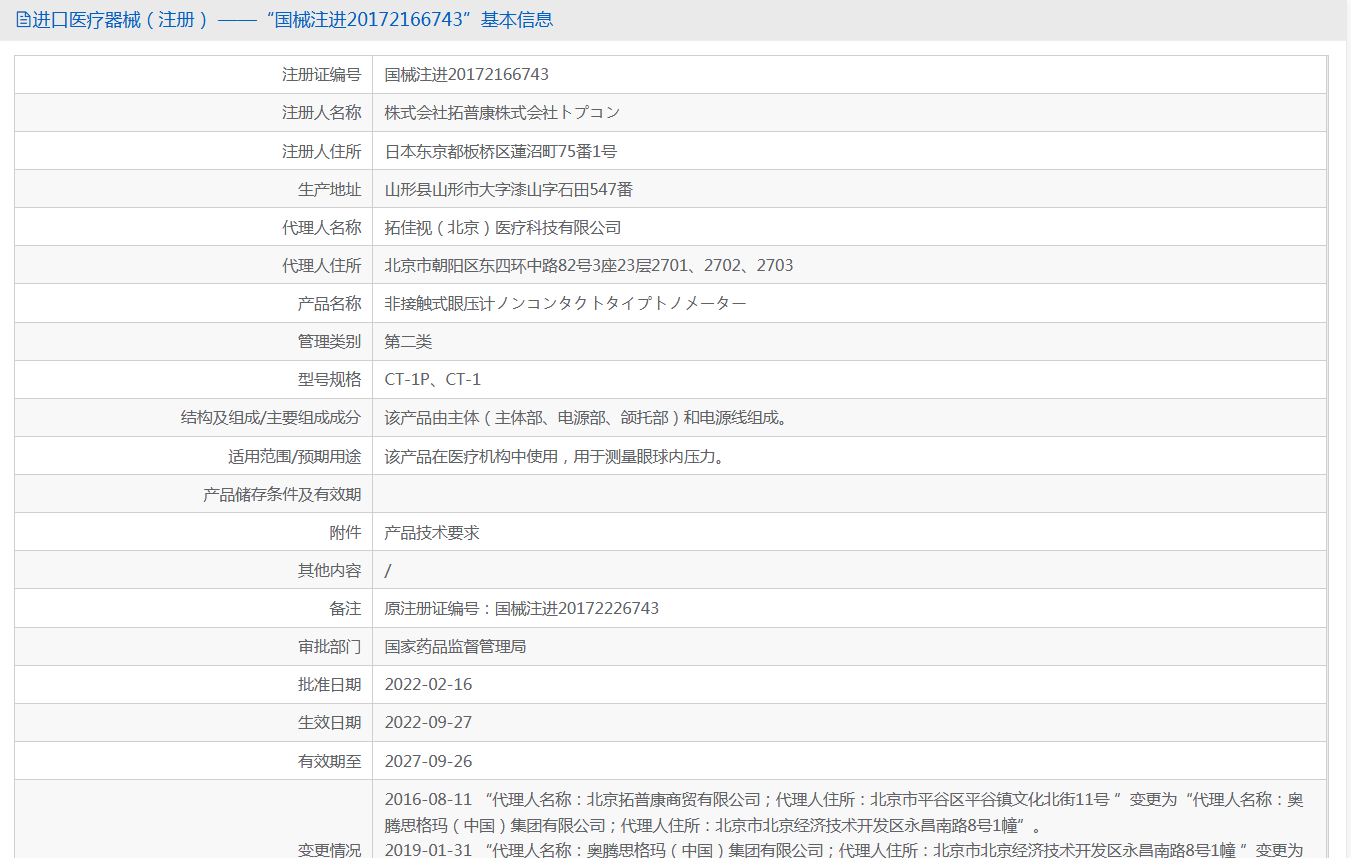1351x858 pixels.
Task: Click the label 注册人住所
Action: point(321,151)
